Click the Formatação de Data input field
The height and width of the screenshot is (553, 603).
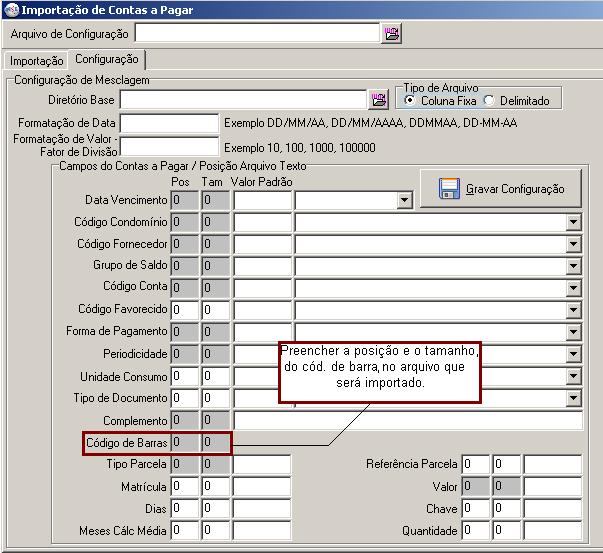click(x=168, y=123)
